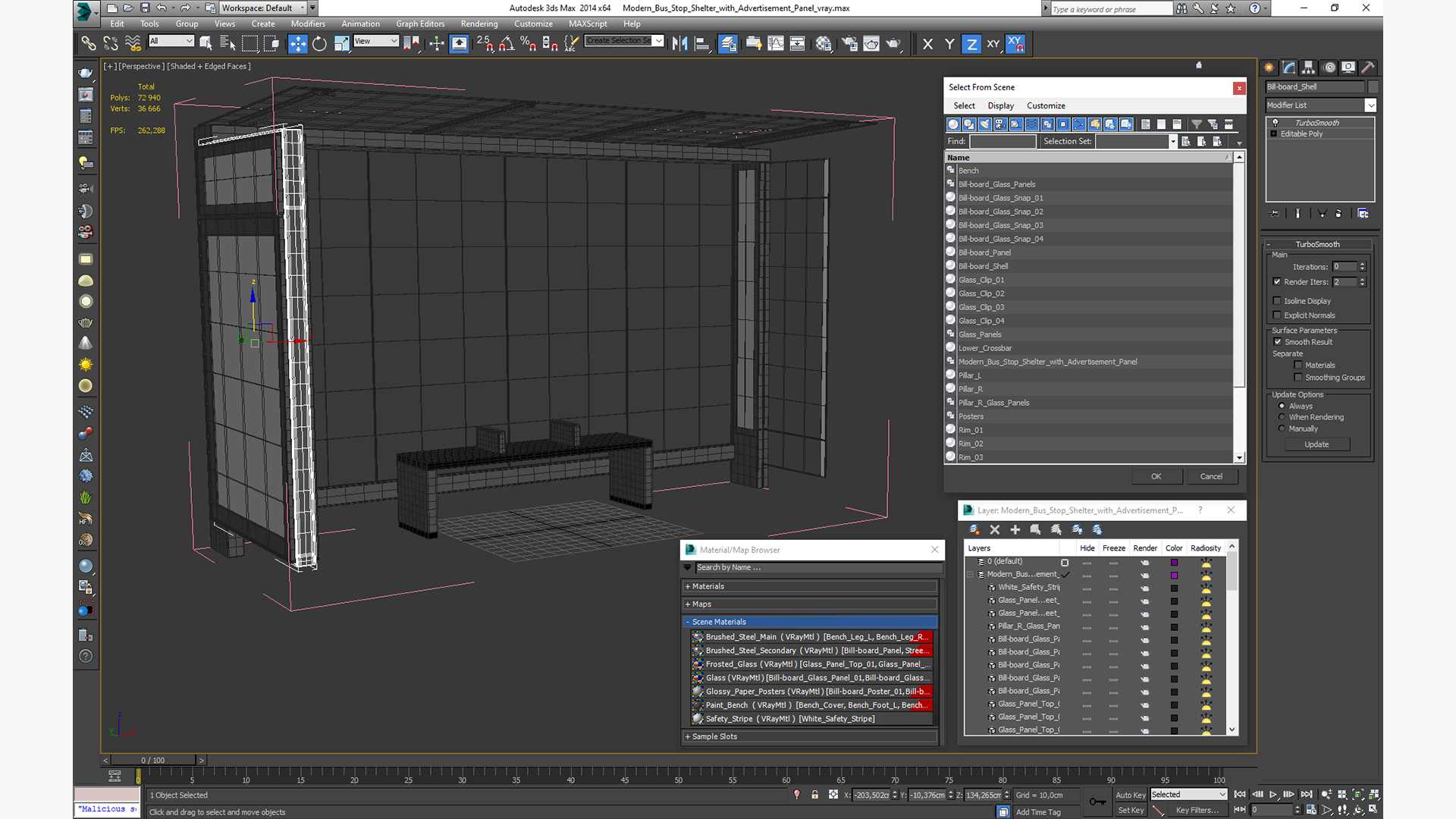The height and width of the screenshot is (819, 1456).
Task: Uncheck Smooth Result option
Action: click(1278, 342)
